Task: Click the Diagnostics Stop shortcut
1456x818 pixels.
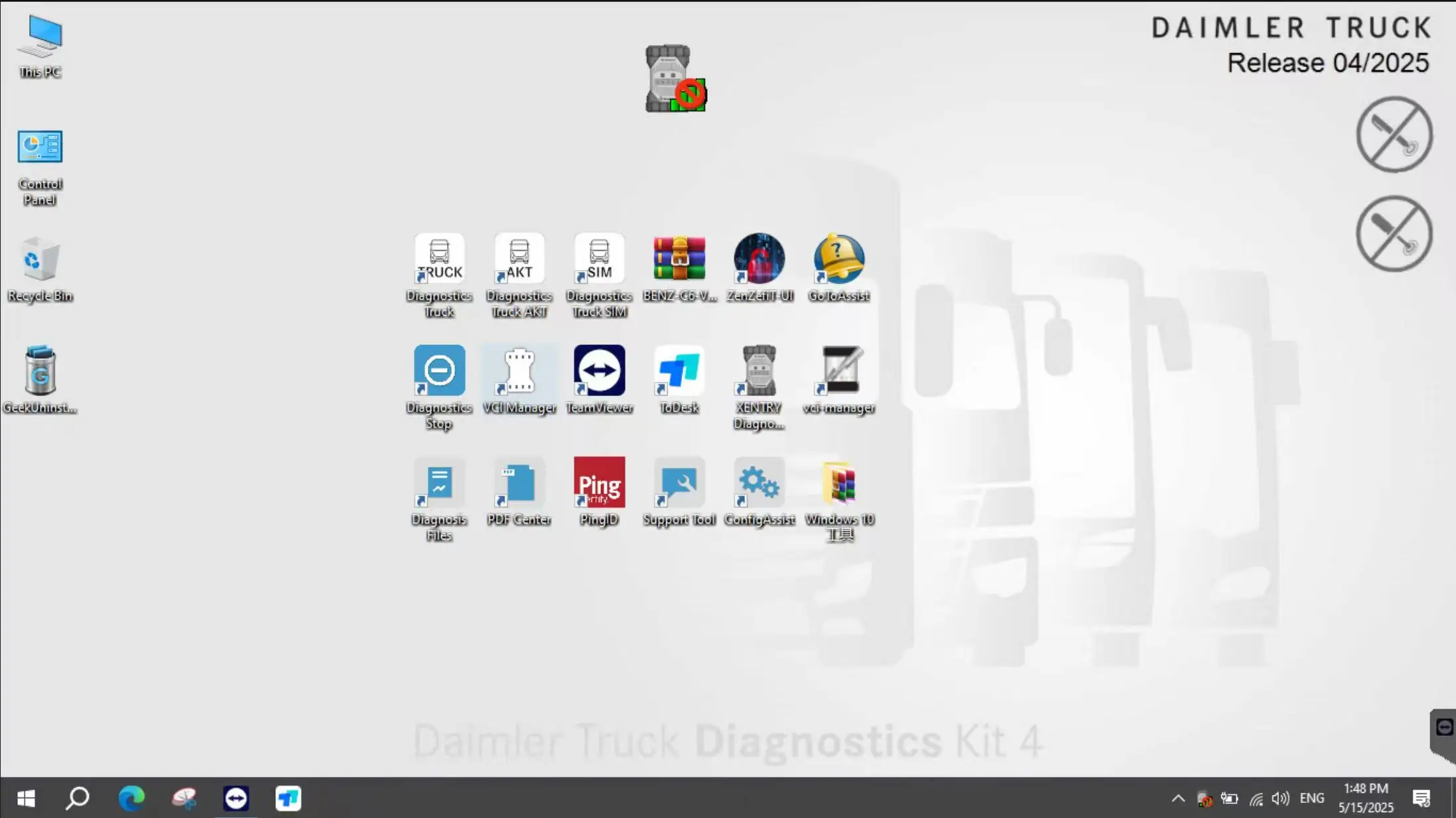Action: (x=439, y=387)
